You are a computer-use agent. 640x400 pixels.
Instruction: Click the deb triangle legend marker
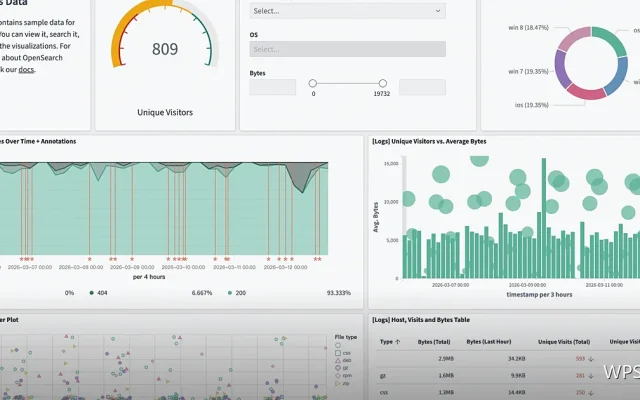(338, 360)
